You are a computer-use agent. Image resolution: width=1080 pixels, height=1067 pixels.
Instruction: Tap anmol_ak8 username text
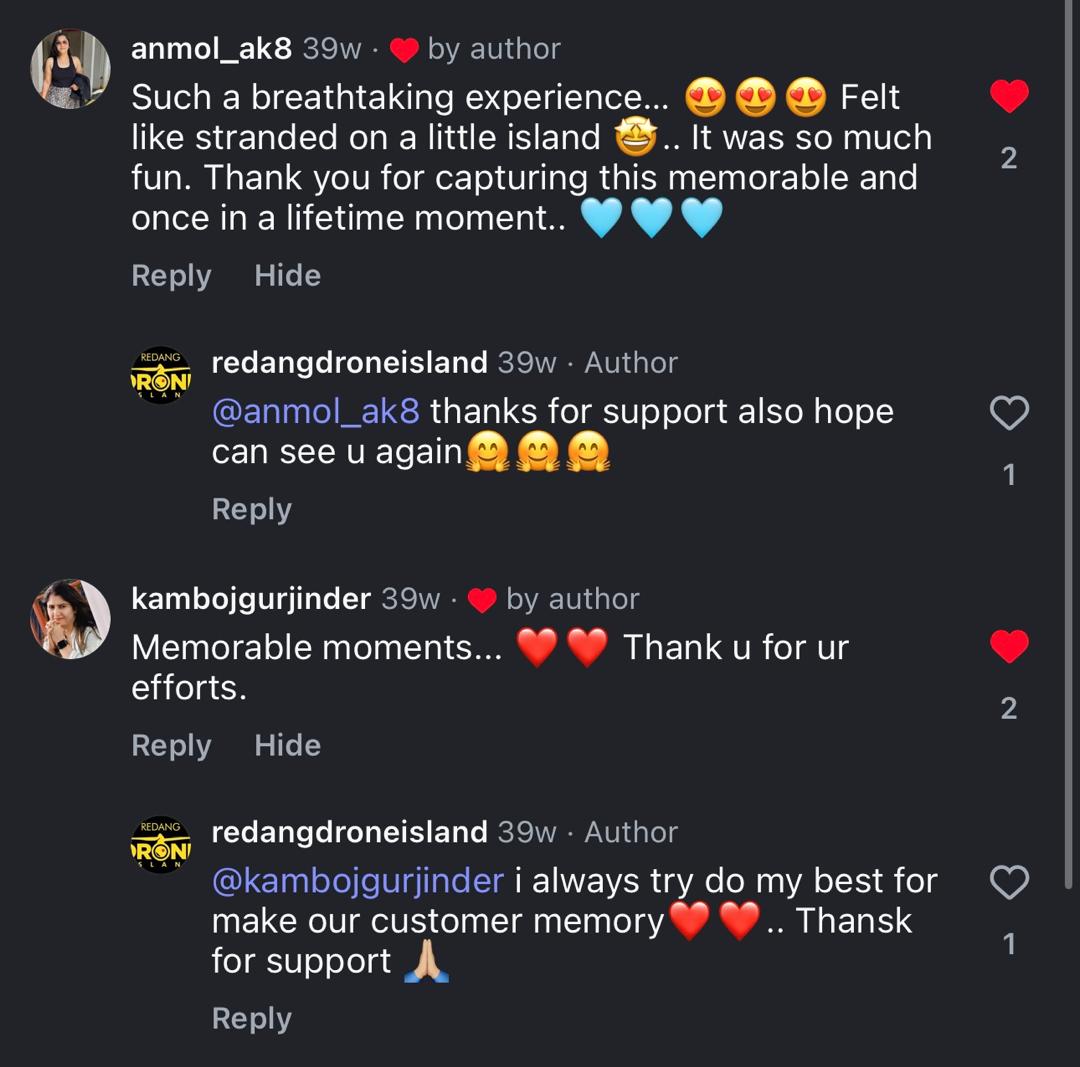coord(211,48)
